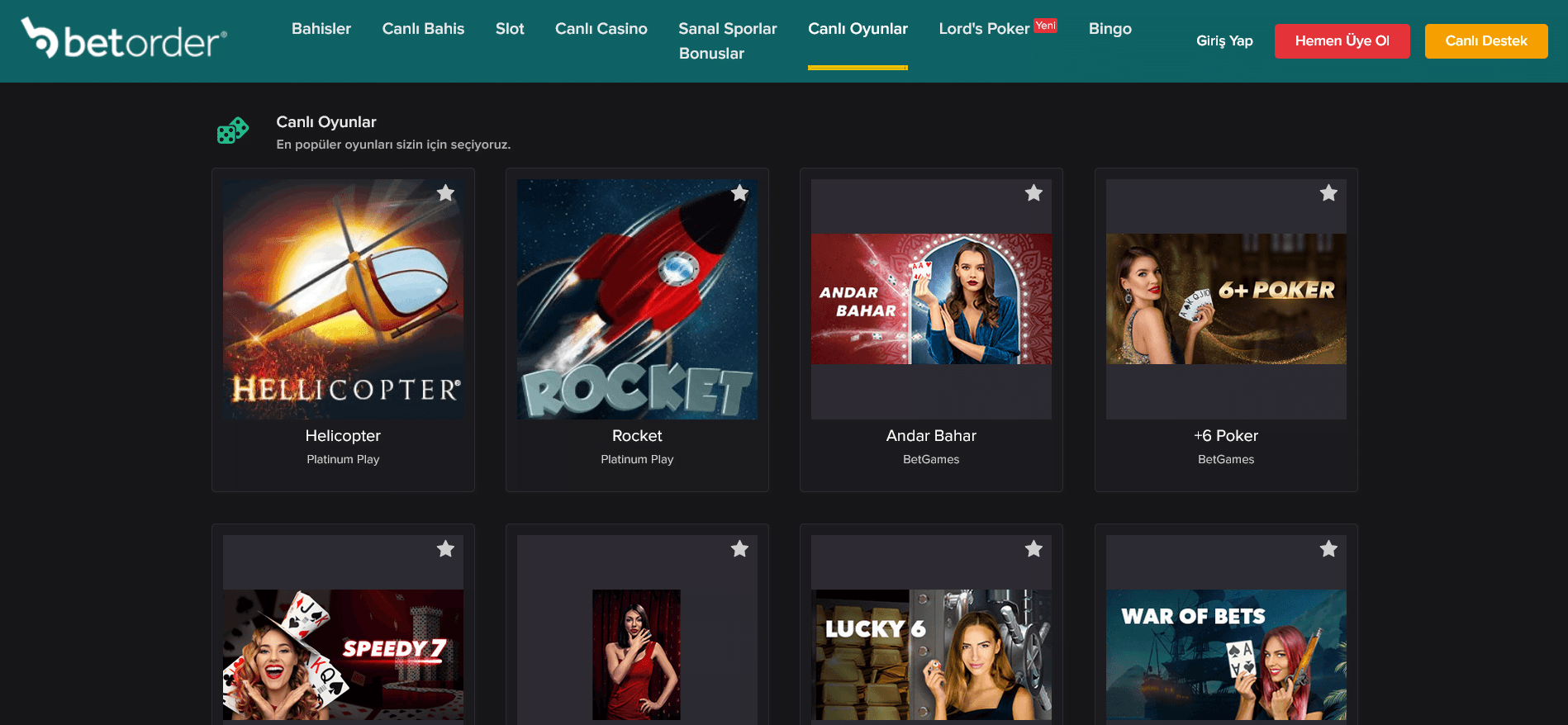Open the Bonuslar page

[x=711, y=54]
